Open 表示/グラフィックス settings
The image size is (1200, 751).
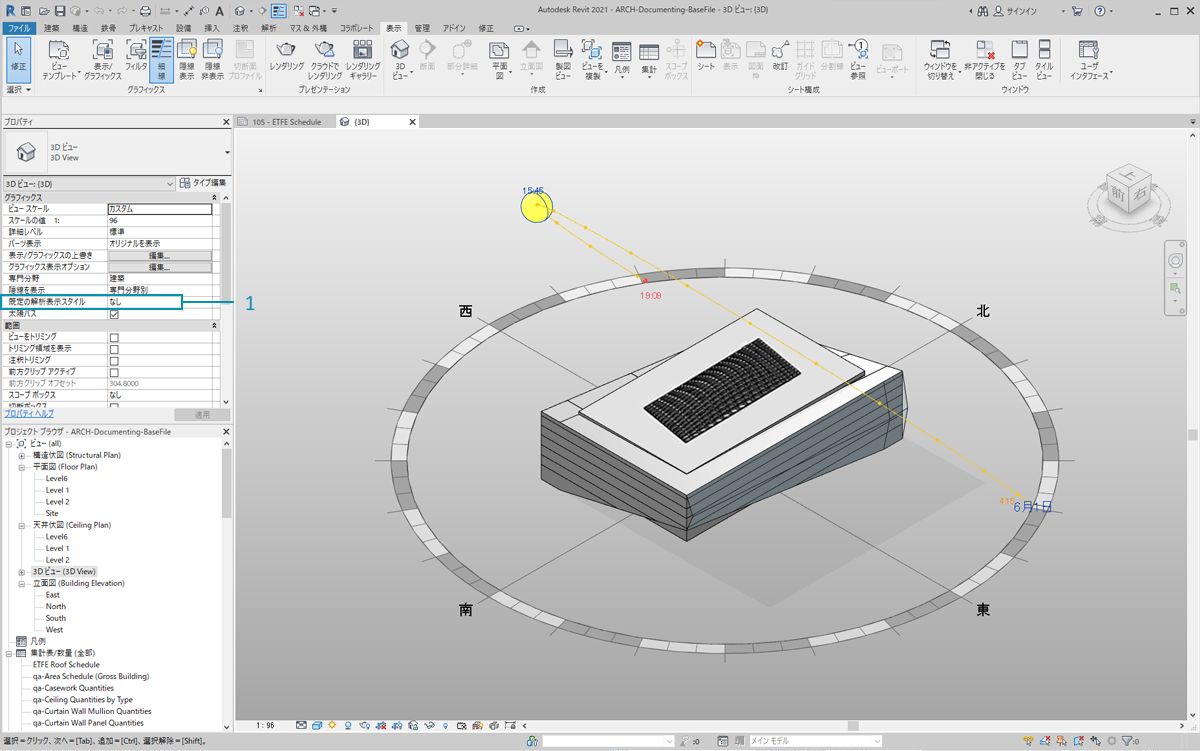point(102,59)
